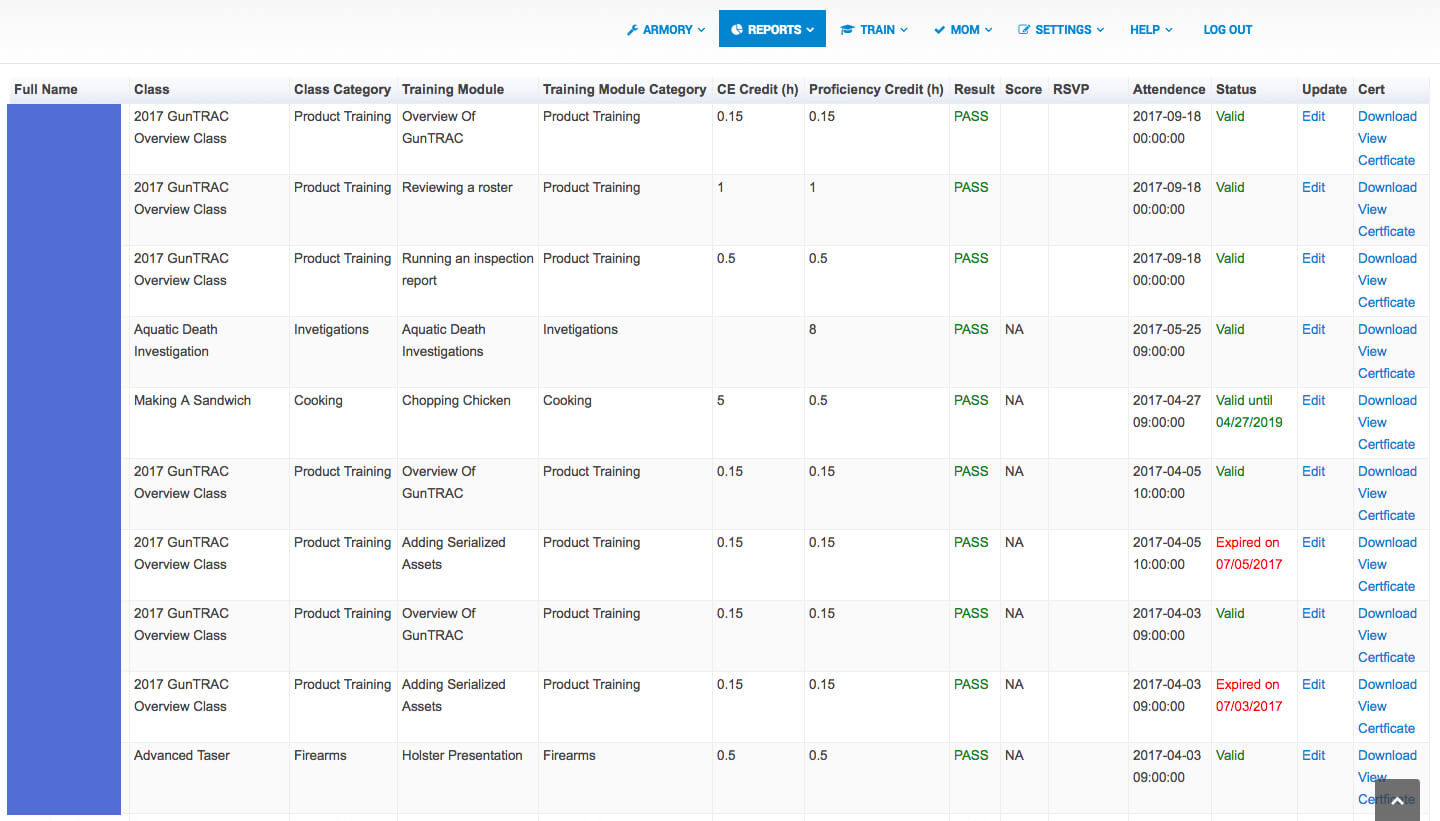Download cert for Holster Presentation row
Viewport: 1440px width, 821px height.
click(1387, 755)
